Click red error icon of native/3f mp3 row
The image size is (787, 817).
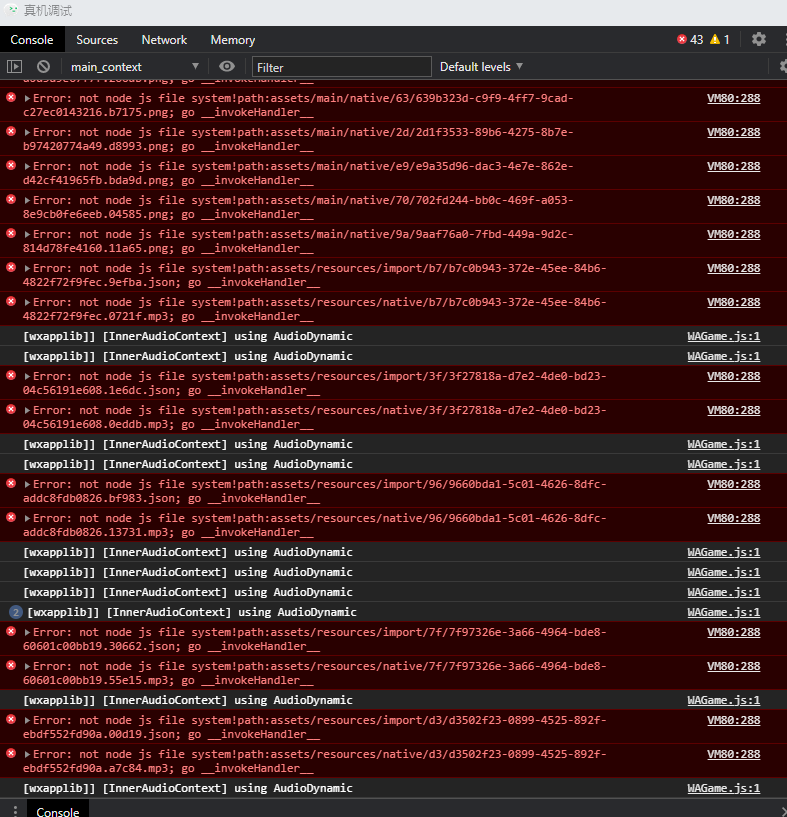(11, 410)
